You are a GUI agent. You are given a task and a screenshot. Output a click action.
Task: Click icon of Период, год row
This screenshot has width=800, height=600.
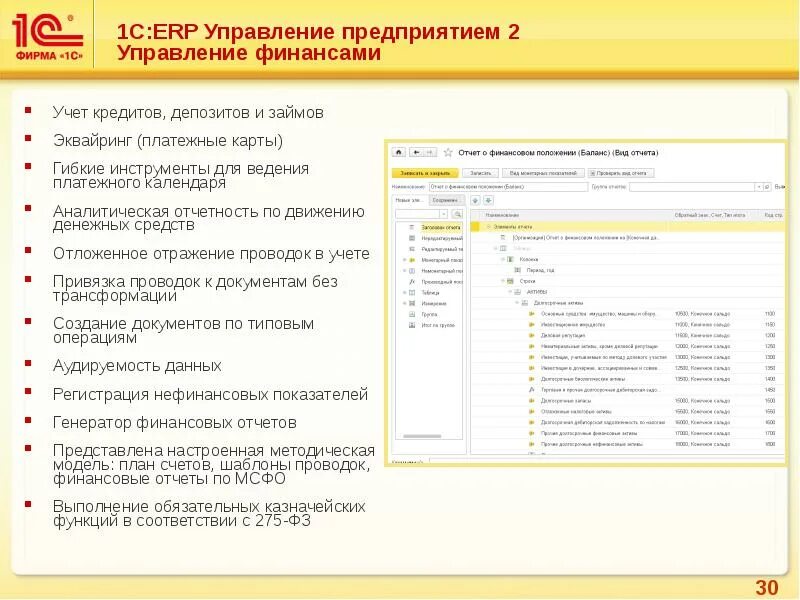click(x=517, y=270)
